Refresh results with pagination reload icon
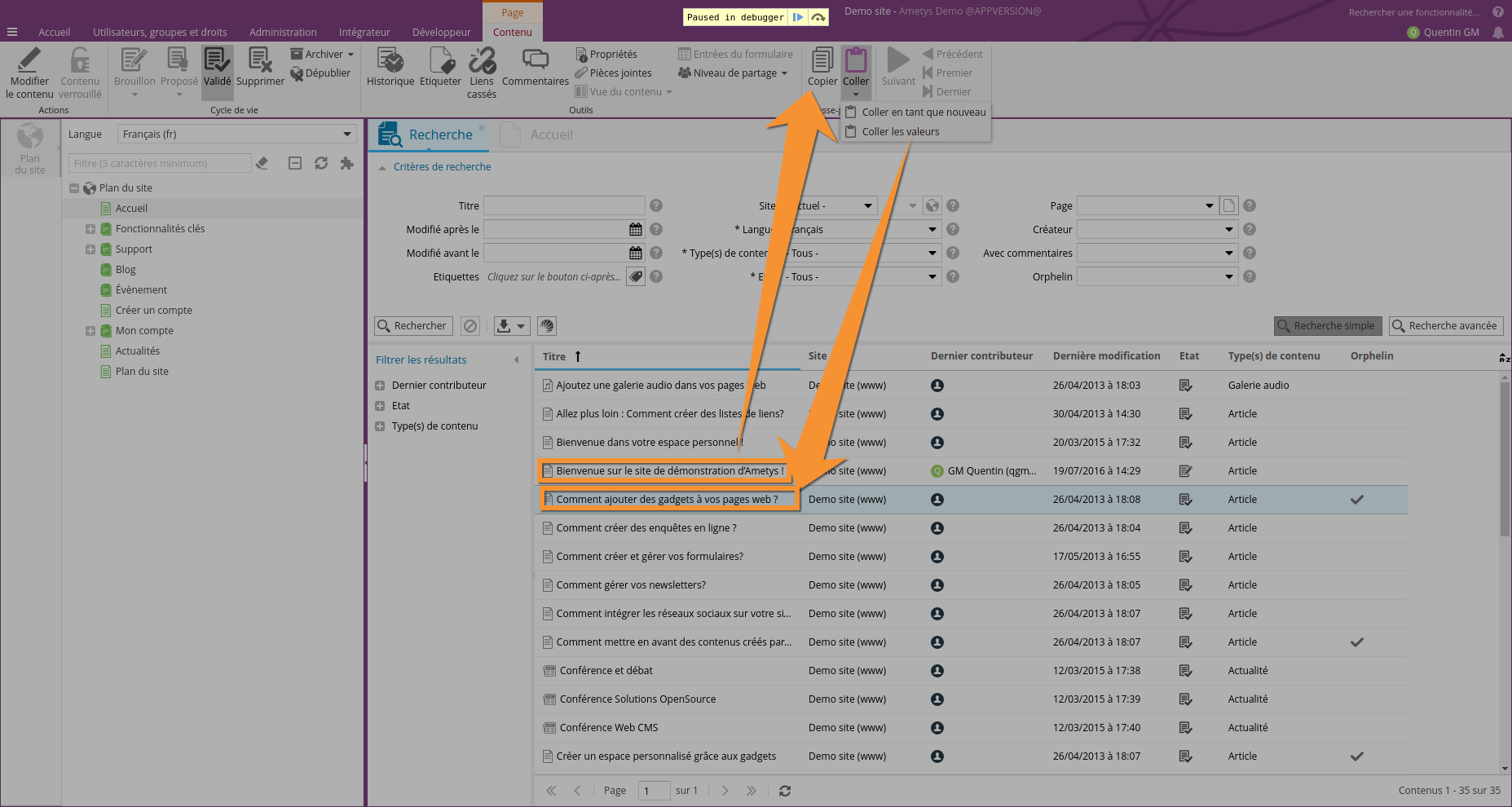Screen dimensions: 1512x807 [x=785, y=791]
